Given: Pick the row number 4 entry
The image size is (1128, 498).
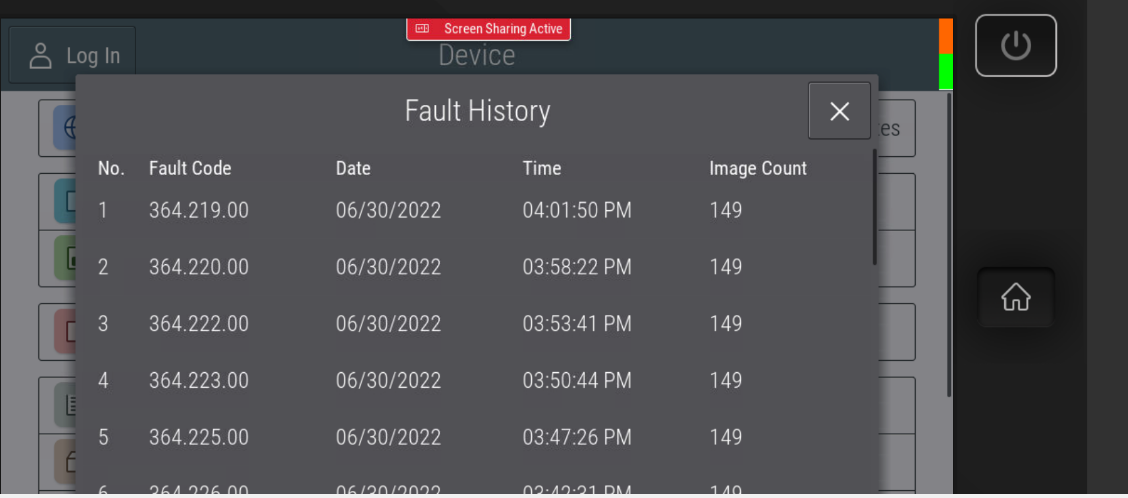Looking at the screenshot, I should pyautogui.click(x=103, y=381).
